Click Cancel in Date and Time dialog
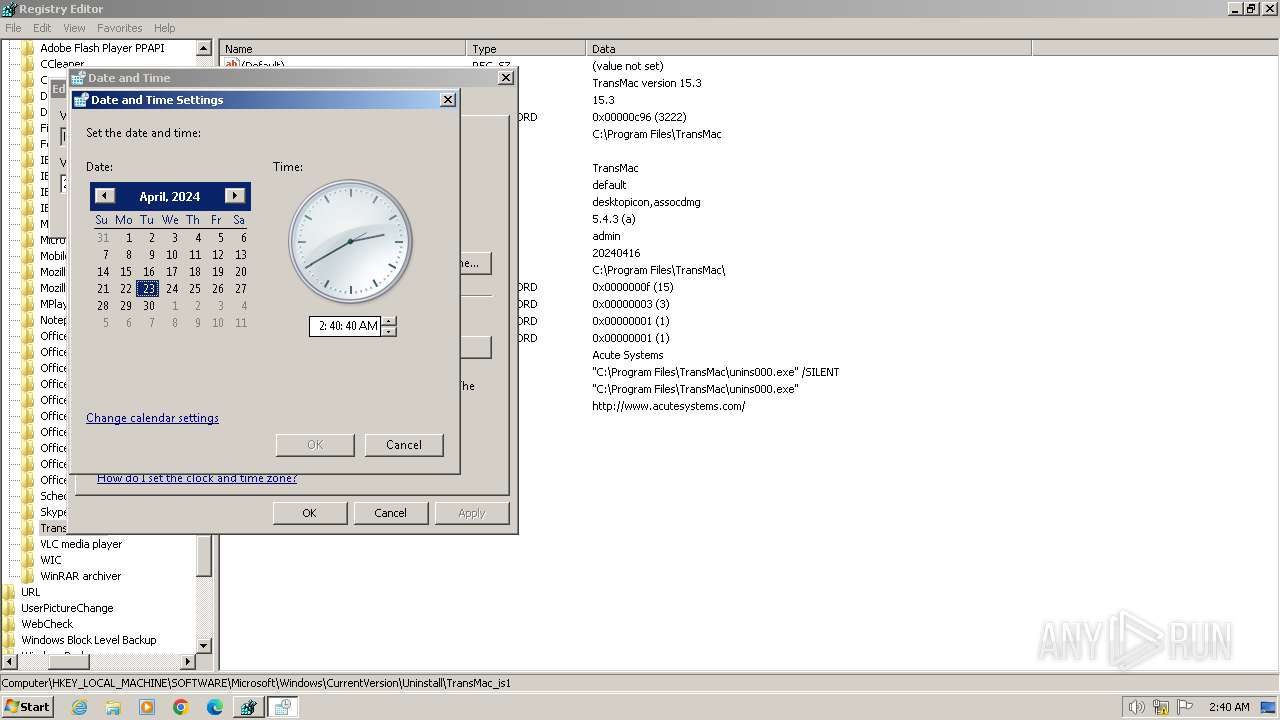The height and width of the screenshot is (720, 1280). coord(390,513)
